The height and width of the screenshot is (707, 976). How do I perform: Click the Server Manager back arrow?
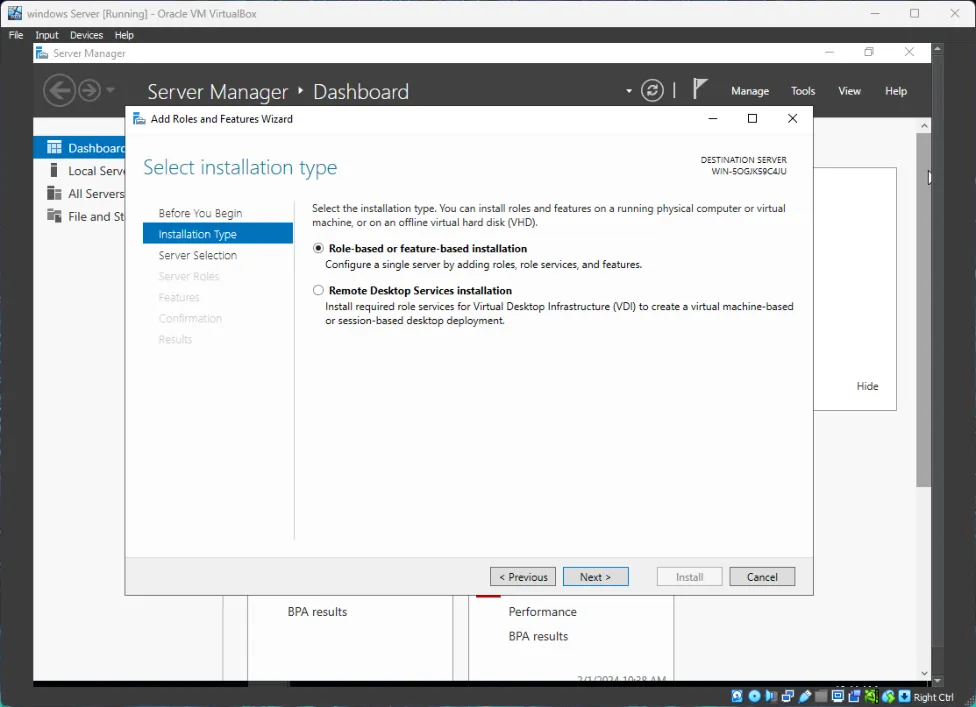pyautogui.click(x=60, y=91)
